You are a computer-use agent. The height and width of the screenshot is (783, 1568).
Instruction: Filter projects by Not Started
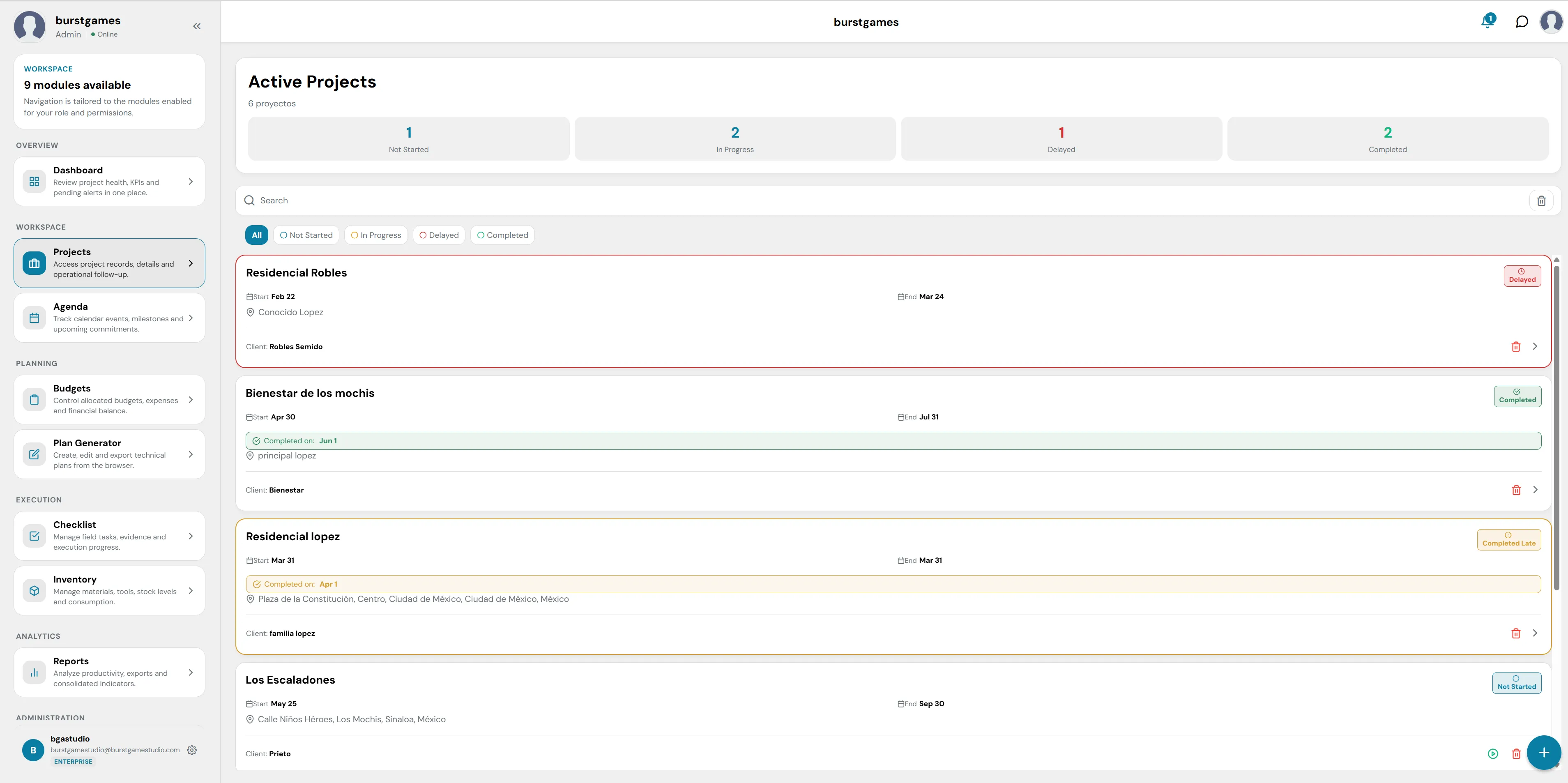click(x=306, y=235)
